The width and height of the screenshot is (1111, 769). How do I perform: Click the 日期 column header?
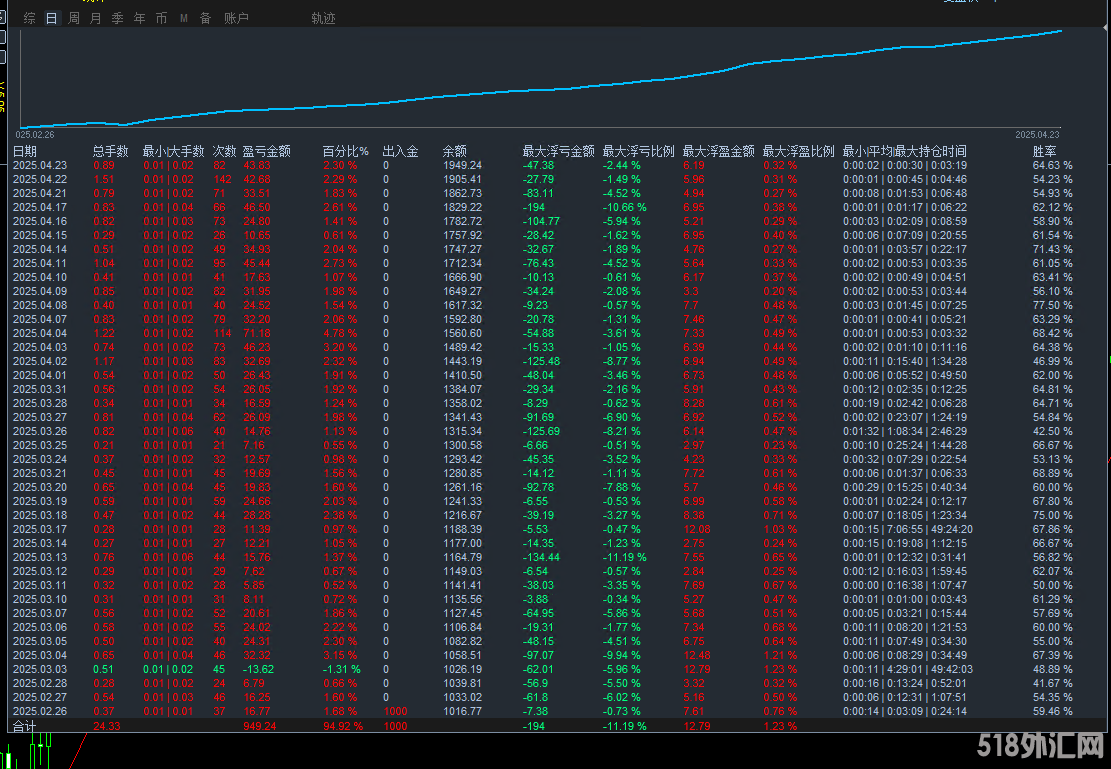click(25, 151)
